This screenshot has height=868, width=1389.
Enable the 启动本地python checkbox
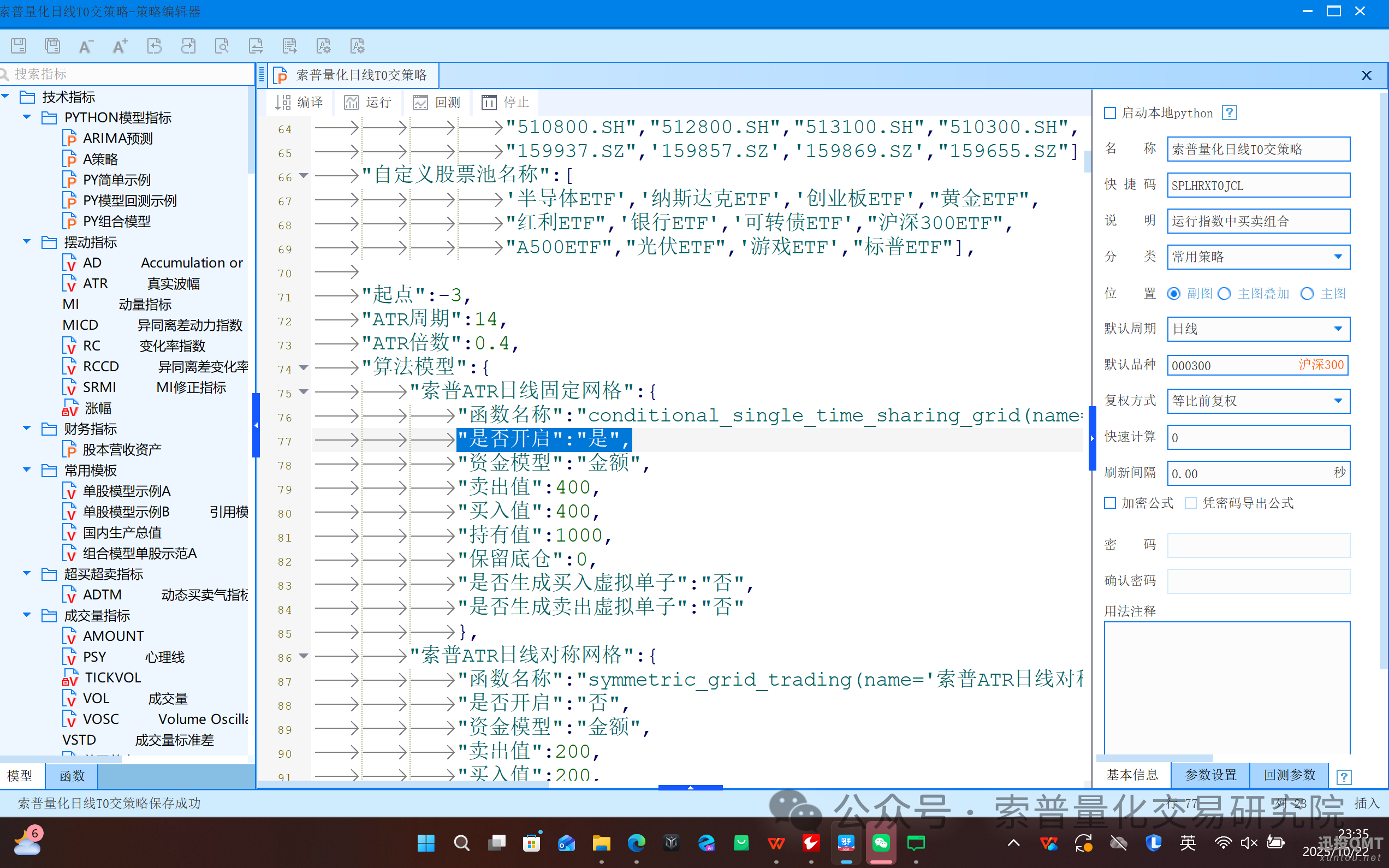coord(1110,113)
